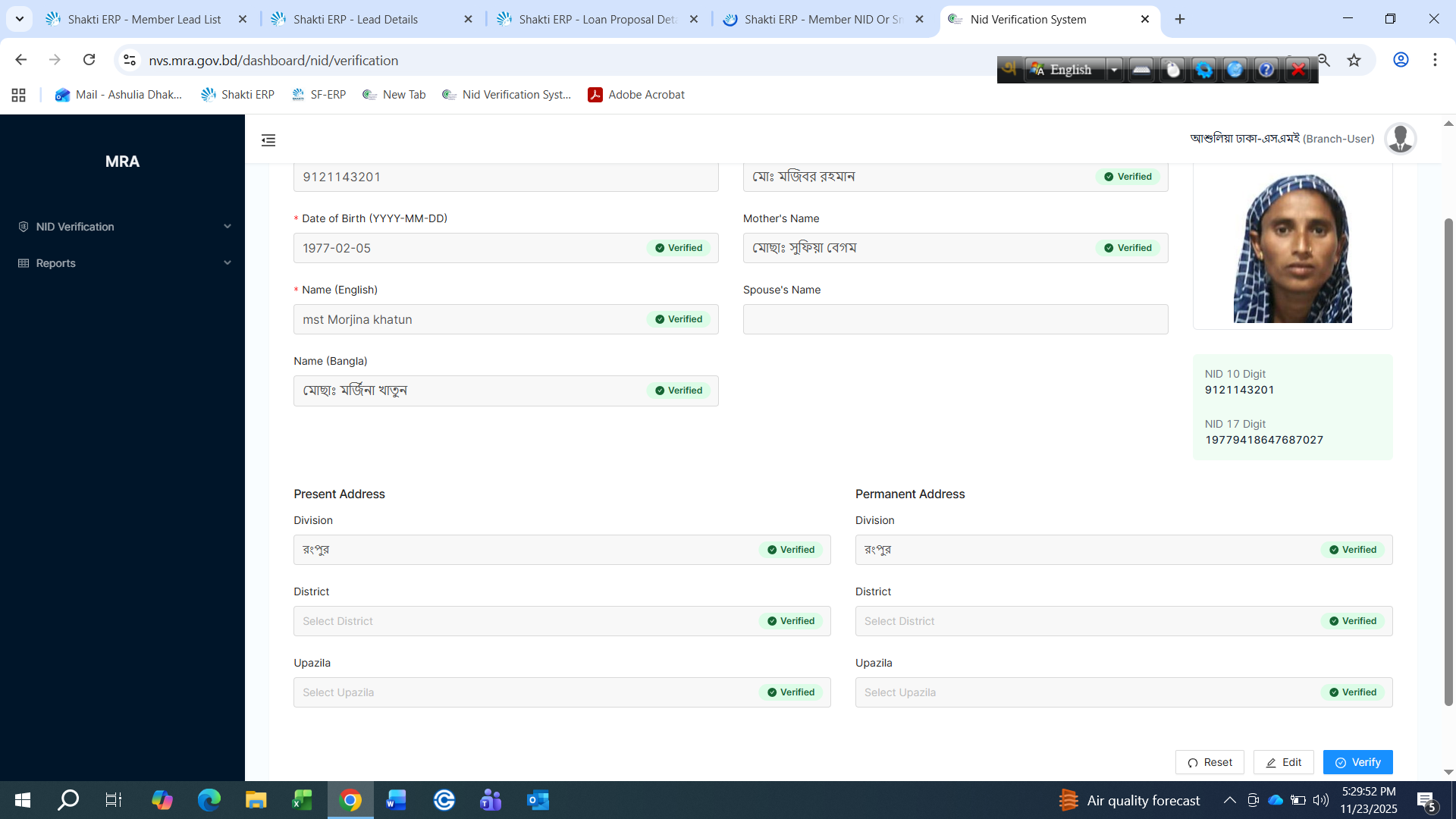Click the help question mark on the language toolbar

click(x=1266, y=70)
